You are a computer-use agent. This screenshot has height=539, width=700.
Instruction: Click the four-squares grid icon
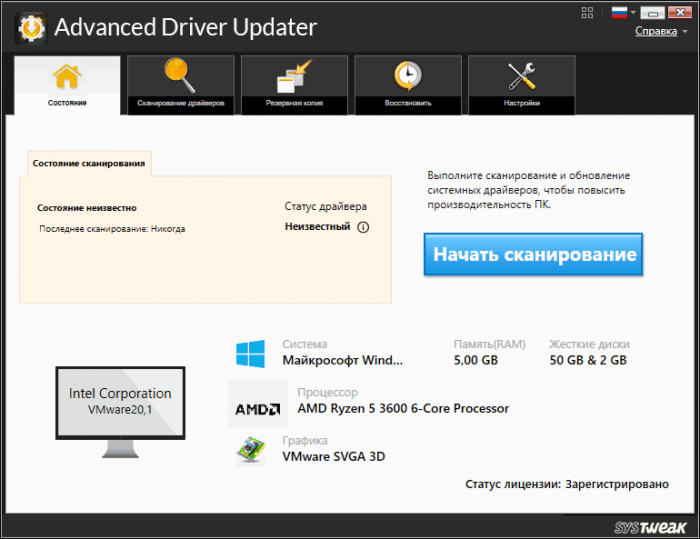[588, 13]
